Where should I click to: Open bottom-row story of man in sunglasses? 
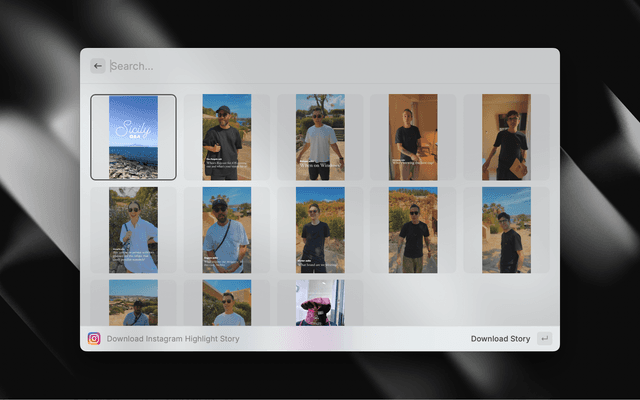click(x=227, y=303)
